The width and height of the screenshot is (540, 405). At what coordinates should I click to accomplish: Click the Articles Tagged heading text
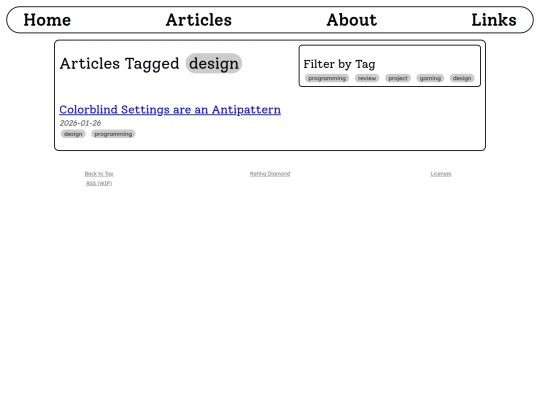pos(120,63)
